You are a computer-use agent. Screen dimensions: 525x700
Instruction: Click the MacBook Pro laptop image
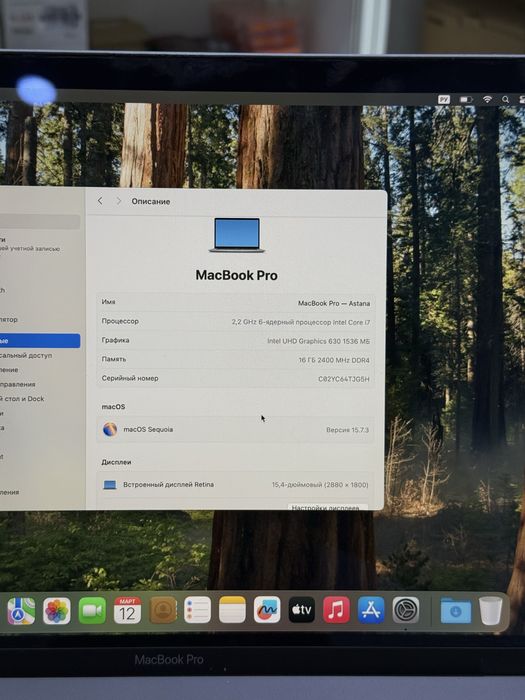point(237,235)
